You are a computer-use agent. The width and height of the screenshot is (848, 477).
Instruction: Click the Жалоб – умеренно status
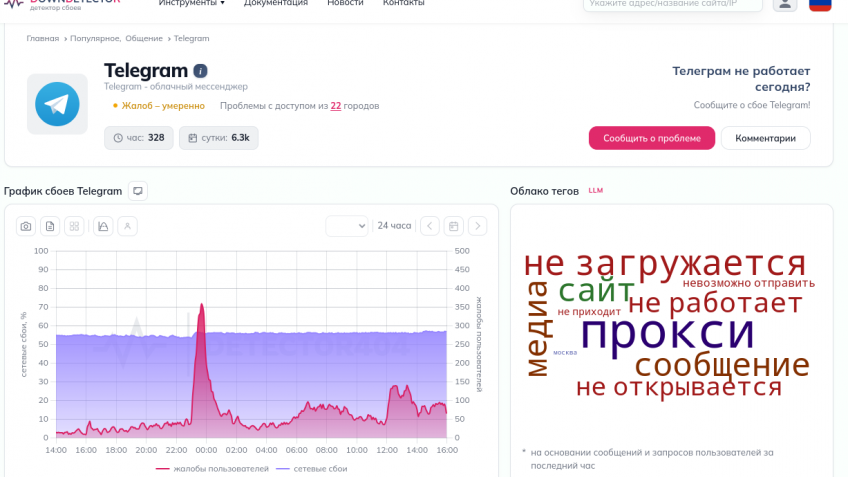point(159,105)
